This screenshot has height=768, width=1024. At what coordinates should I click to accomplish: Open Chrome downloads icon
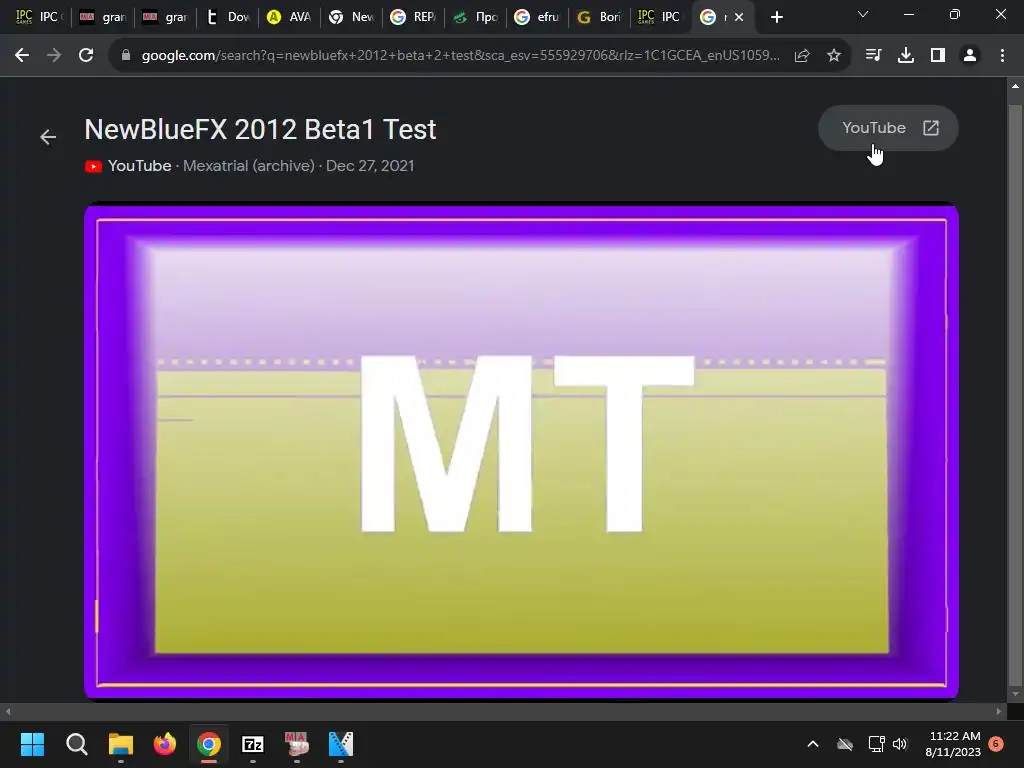(x=906, y=56)
